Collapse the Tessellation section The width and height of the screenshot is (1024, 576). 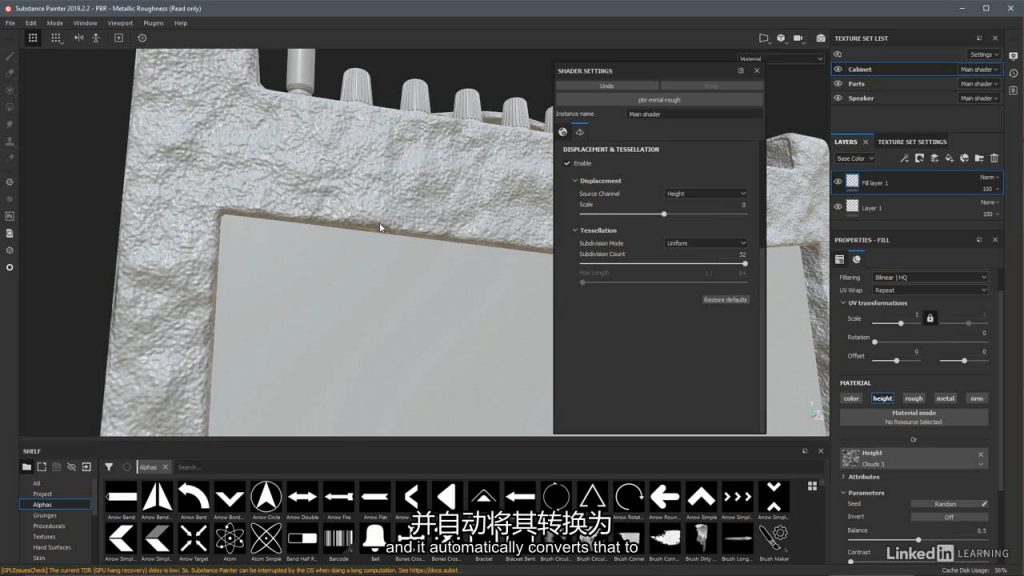coord(575,231)
